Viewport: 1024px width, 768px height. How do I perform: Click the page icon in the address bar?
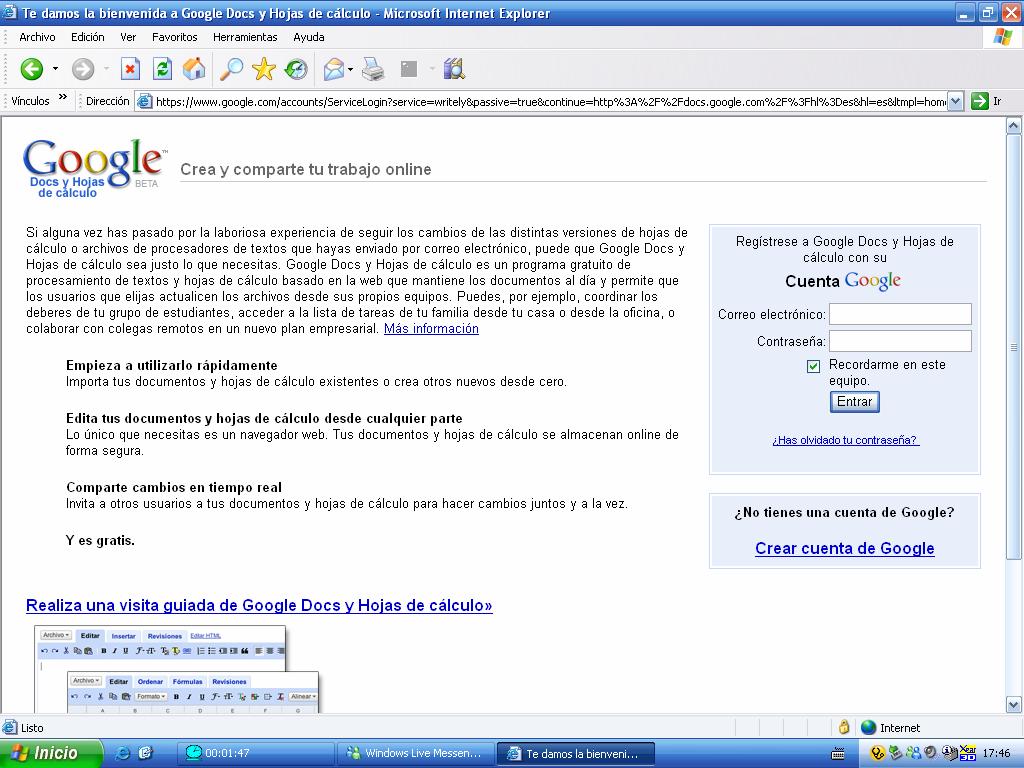pyautogui.click(x=144, y=101)
